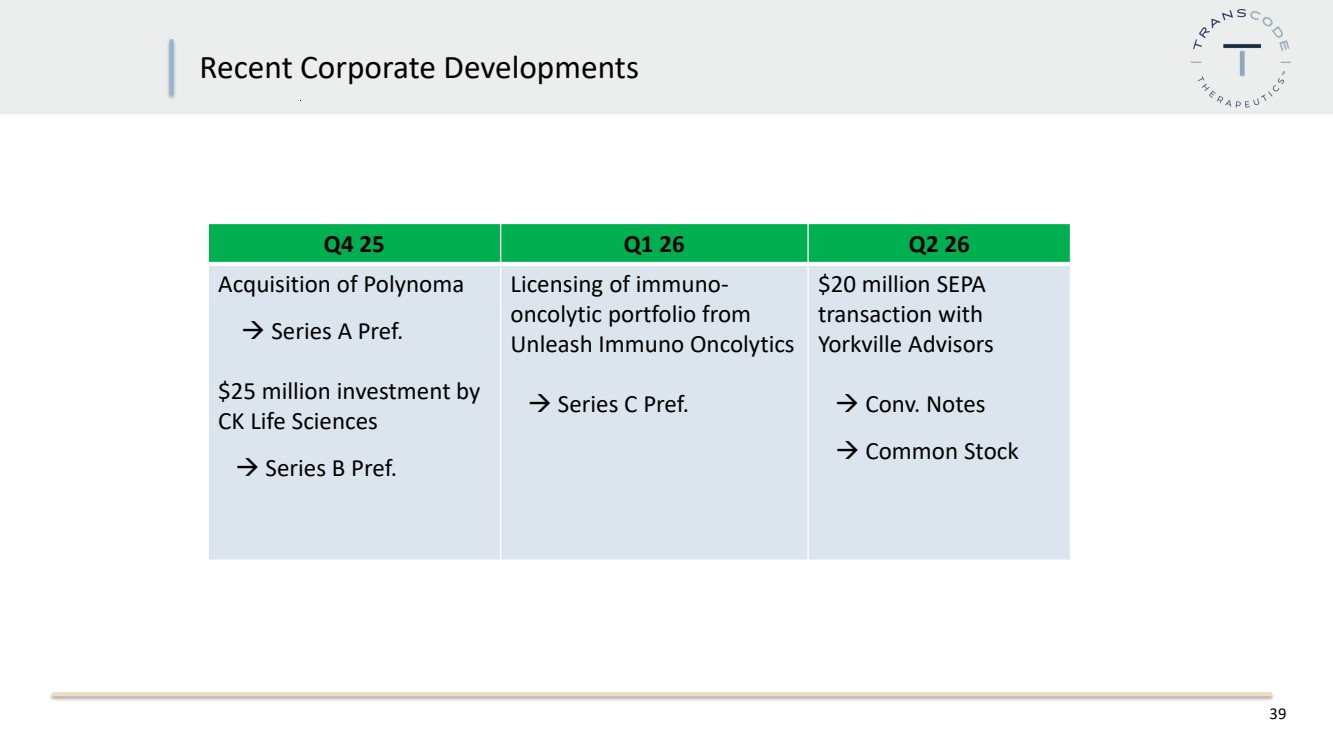The height and width of the screenshot is (749, 1333).
Task: Select the Acquisition of Polynoma text
Action: pos(341,285)
